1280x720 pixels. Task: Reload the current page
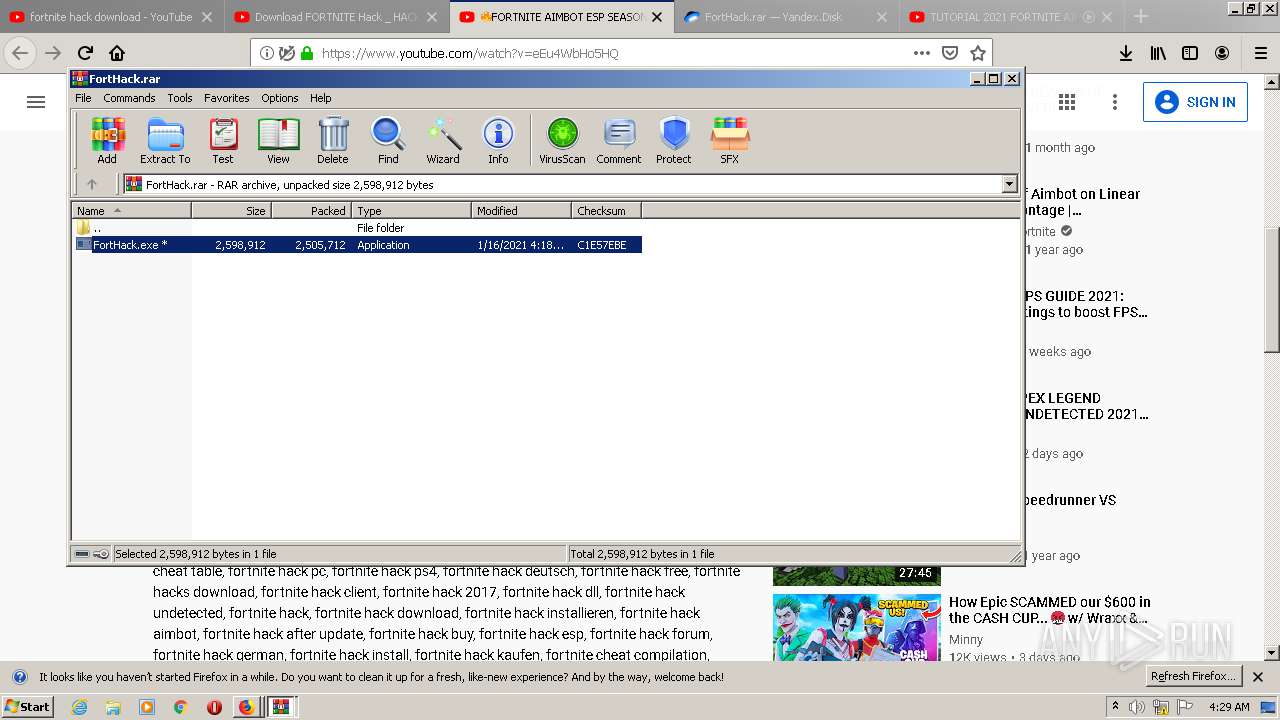pos(85,53)
